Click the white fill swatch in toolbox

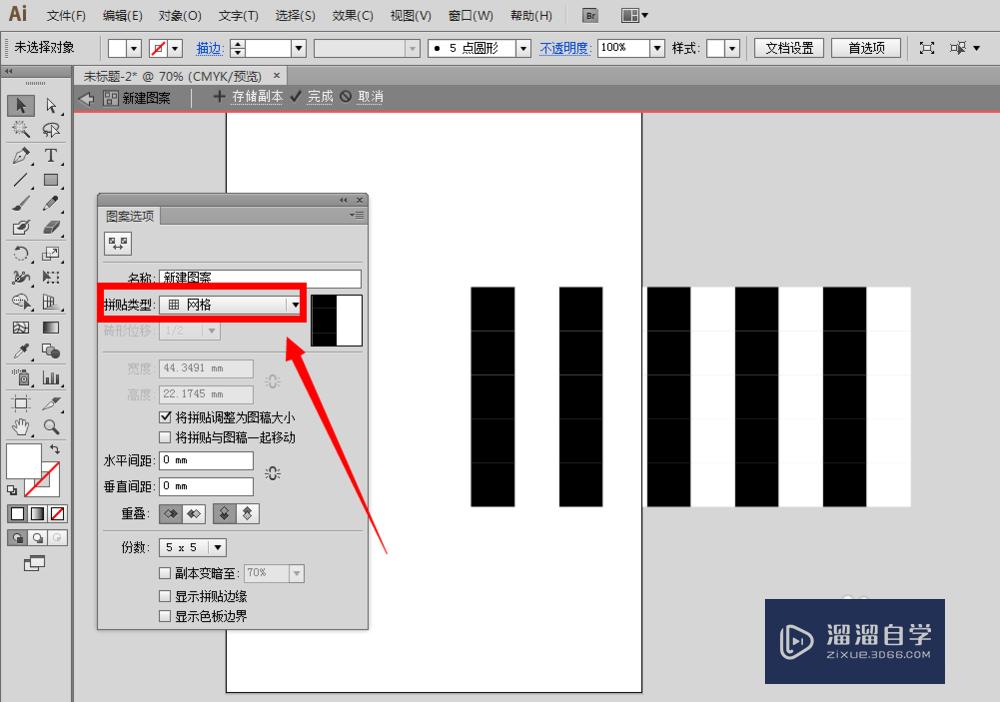[24, 461]
